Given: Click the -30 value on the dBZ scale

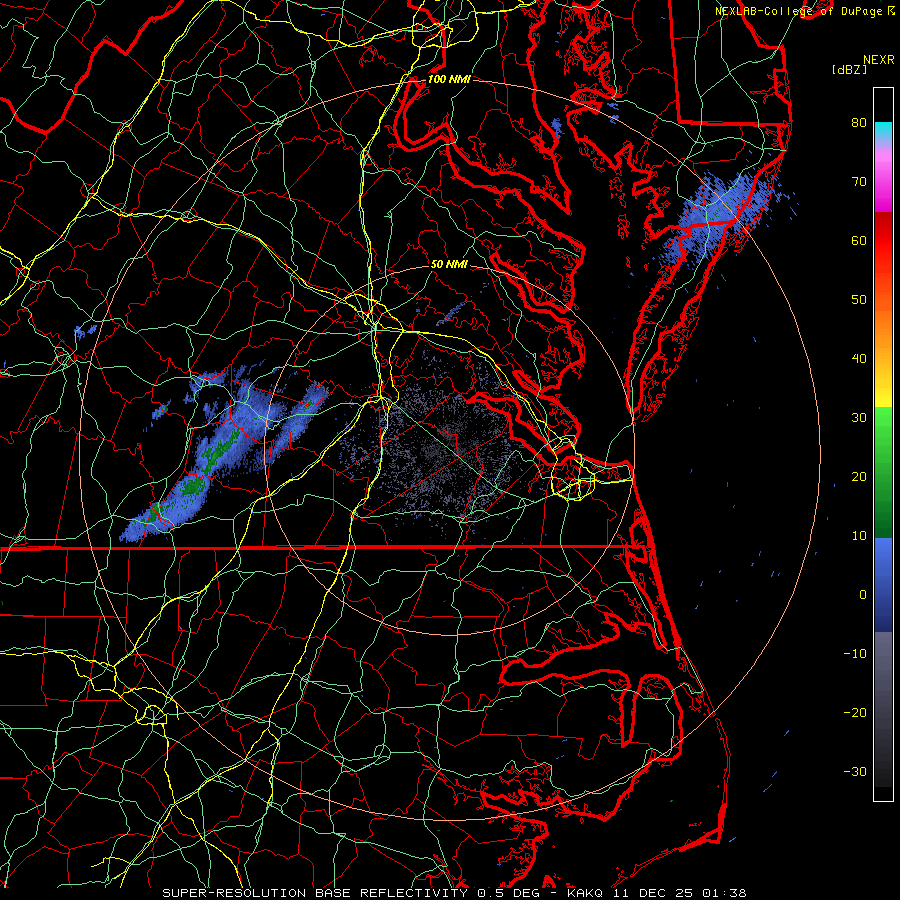Looking at the screenshot, I should 855,771.
